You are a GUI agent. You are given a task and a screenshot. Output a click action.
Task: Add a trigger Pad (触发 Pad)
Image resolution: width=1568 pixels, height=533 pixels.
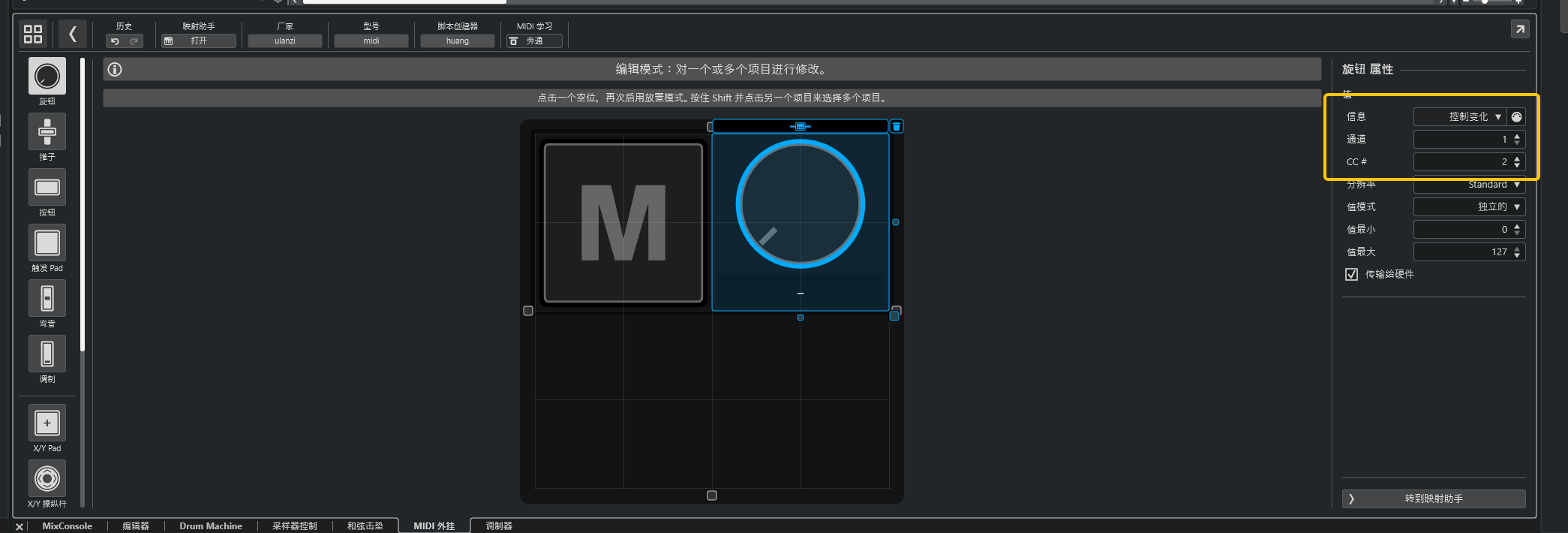point(47,243)
